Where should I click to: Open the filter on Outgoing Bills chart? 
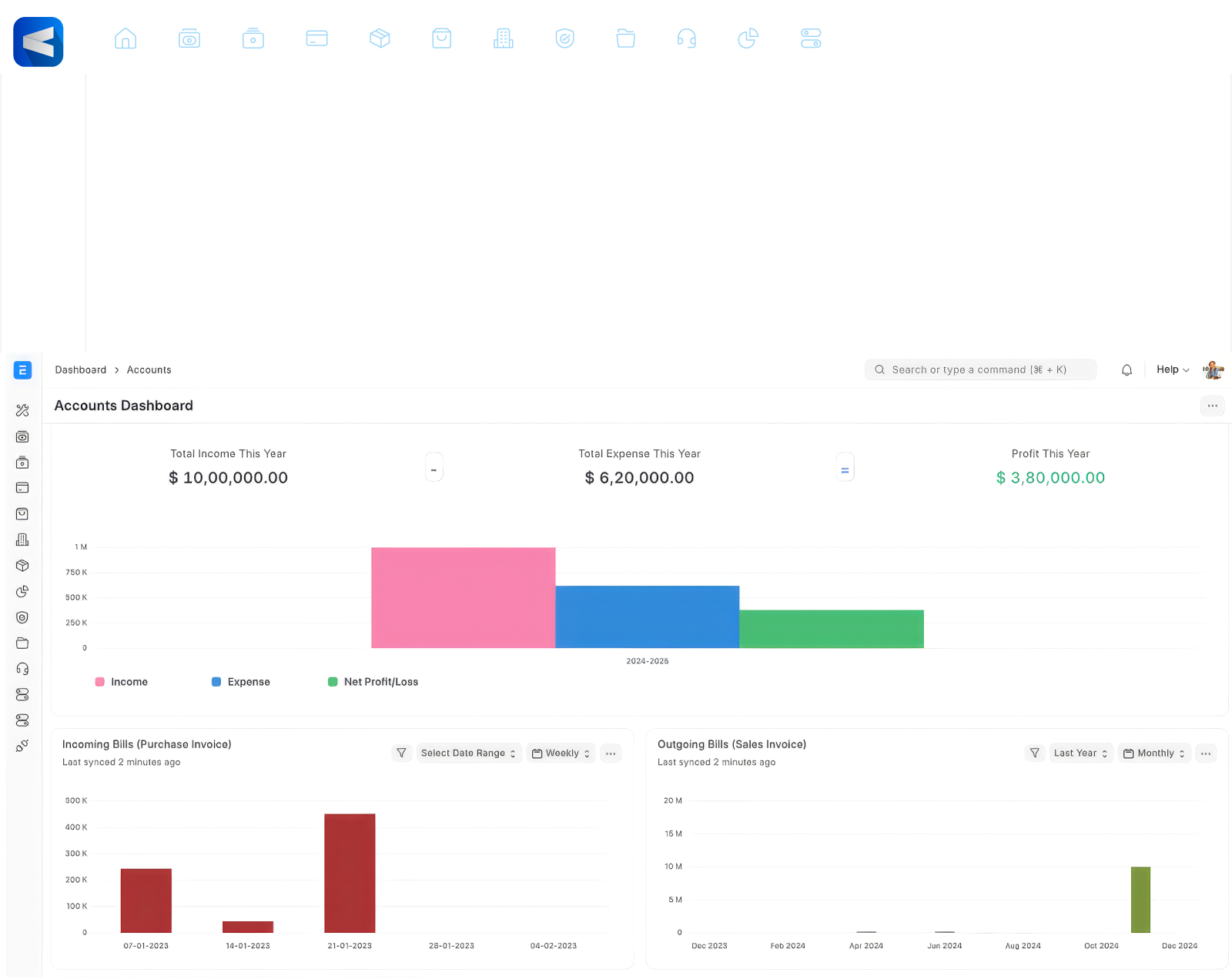point(1035,753)
